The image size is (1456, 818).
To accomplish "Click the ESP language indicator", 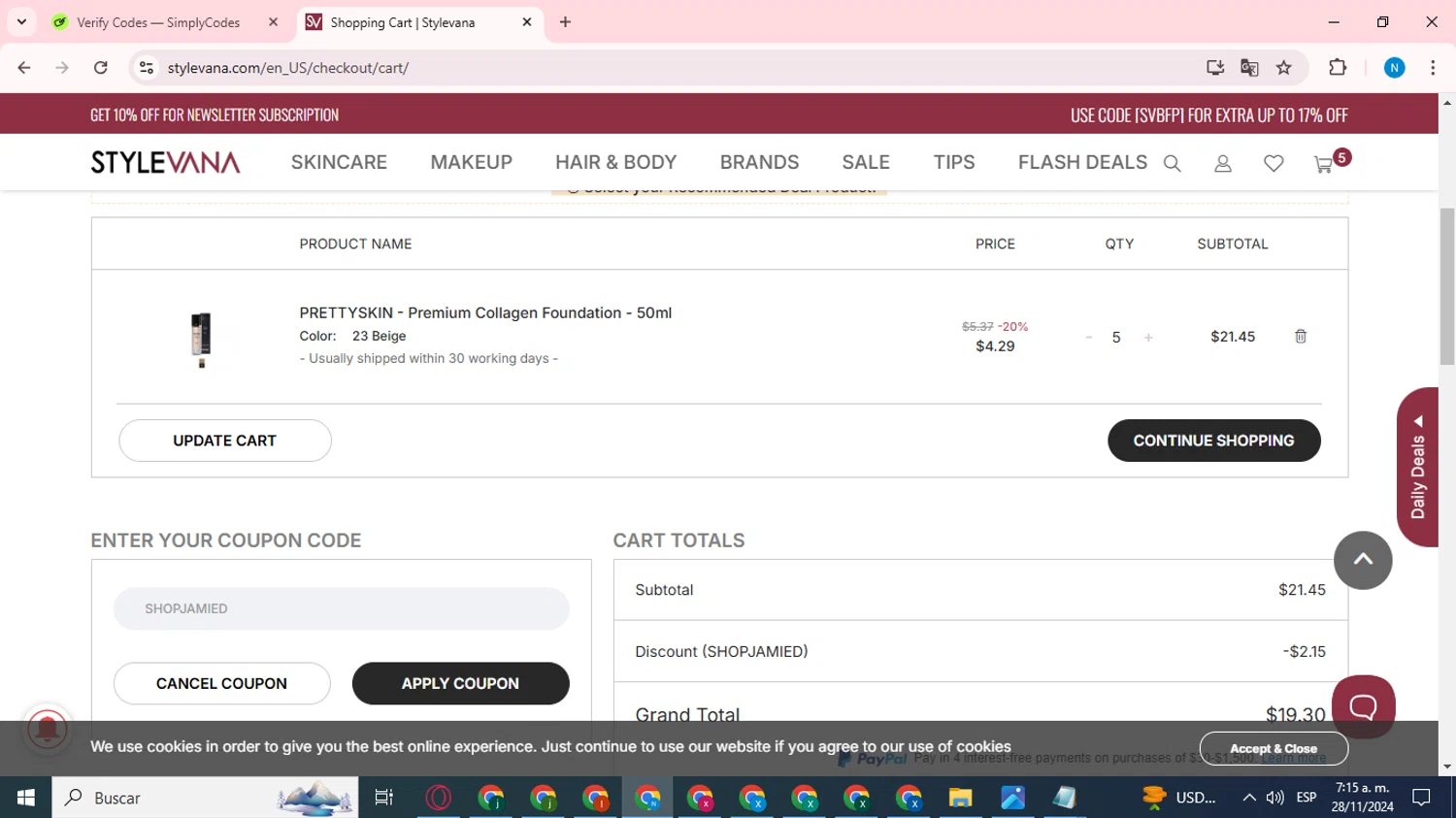I will click(1307, 798).
